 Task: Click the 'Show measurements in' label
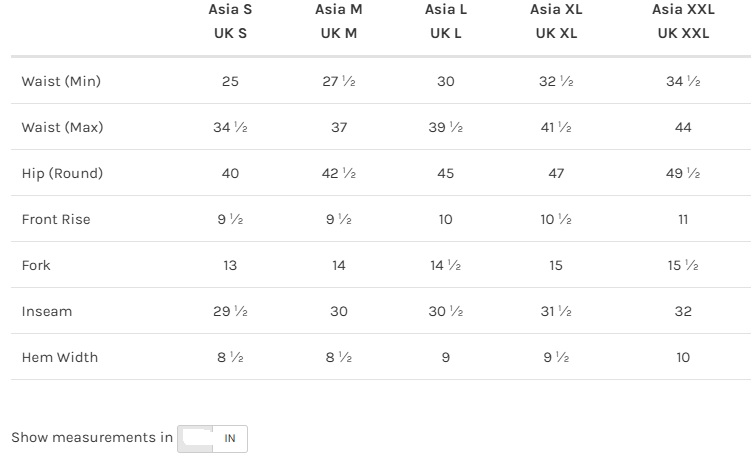coord(92,437)
